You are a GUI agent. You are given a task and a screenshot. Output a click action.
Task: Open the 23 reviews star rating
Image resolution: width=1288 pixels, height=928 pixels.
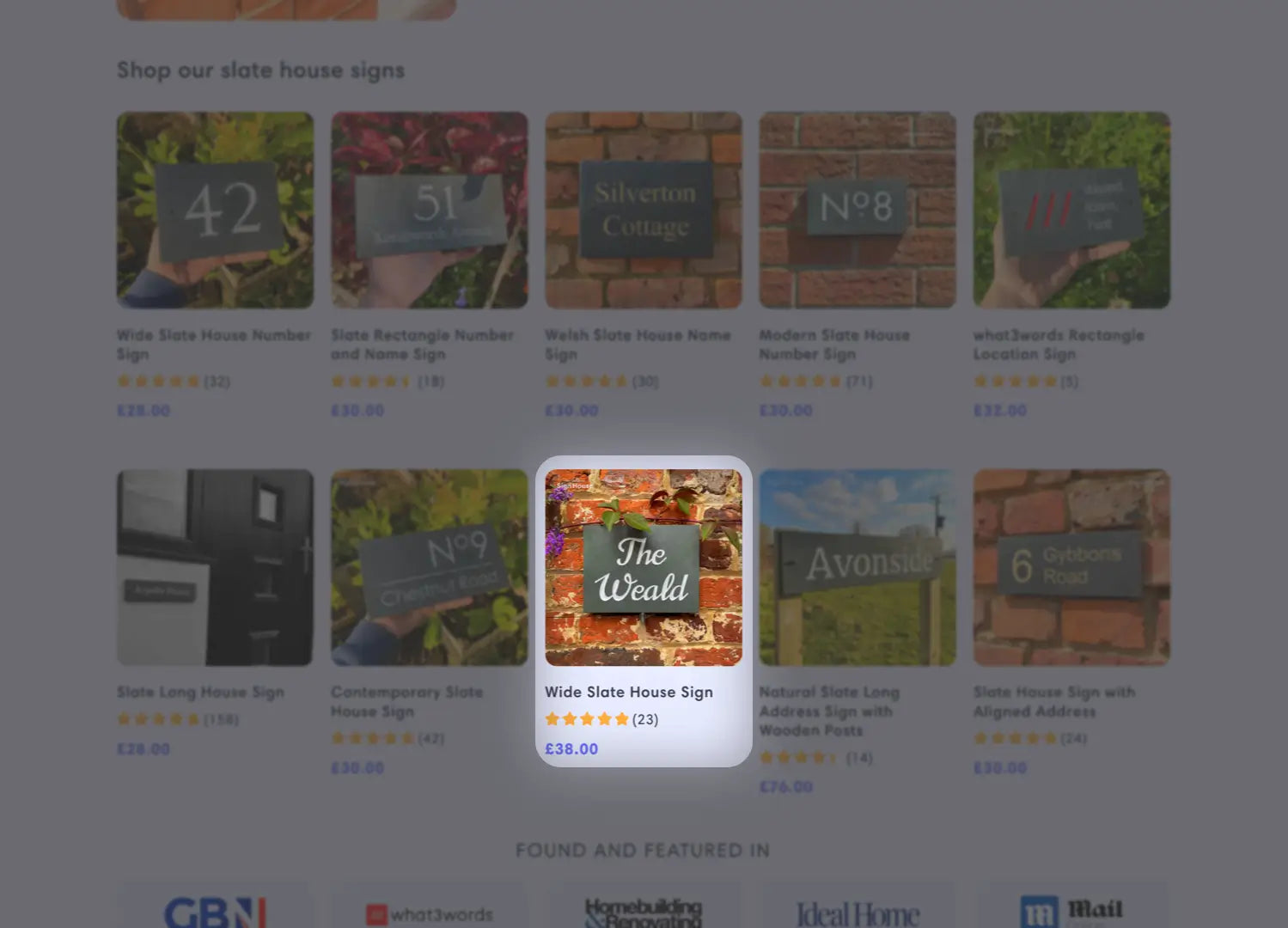point(601,719)
